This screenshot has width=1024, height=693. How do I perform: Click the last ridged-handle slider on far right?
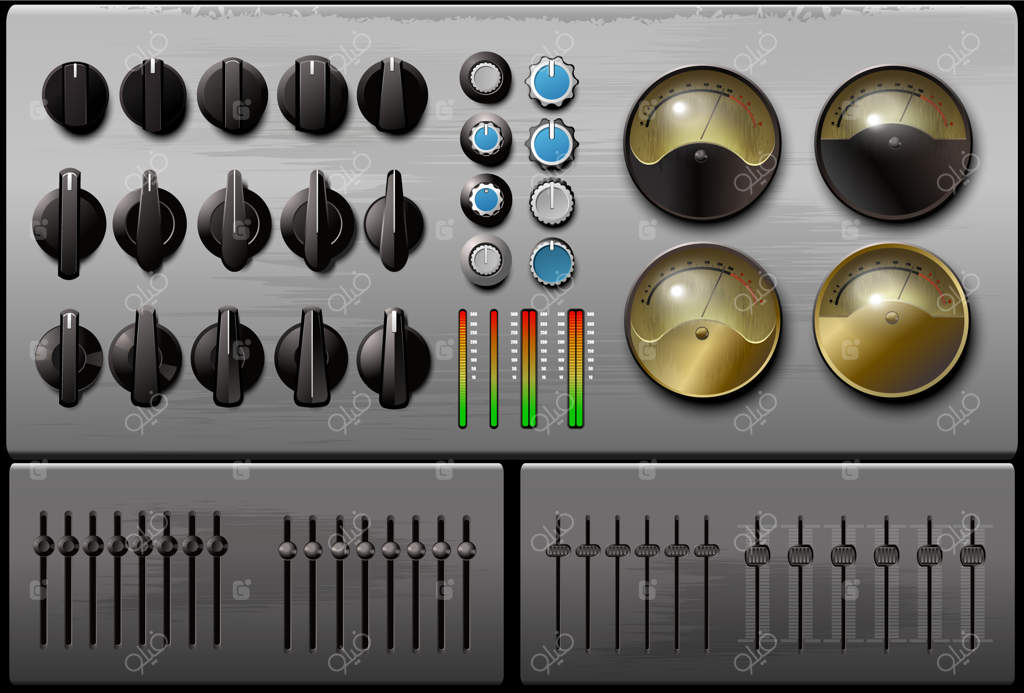tap(972, 555)
